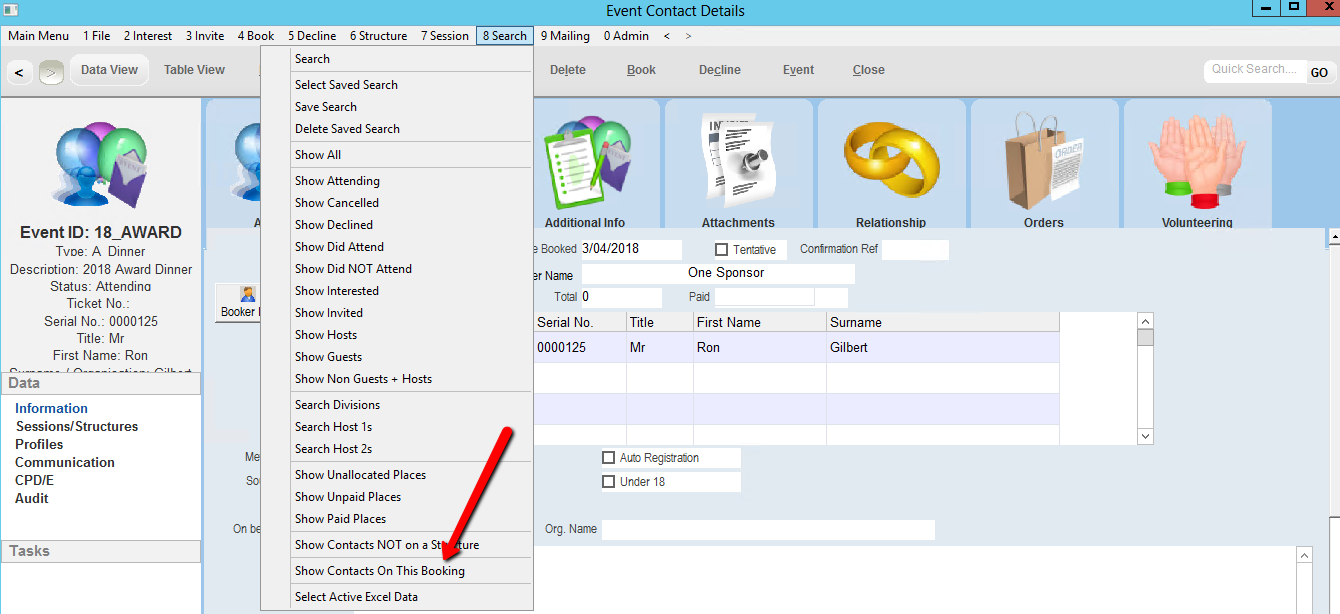This screenshot has height=614, width=1340.
Task: Go to previous record with back arrow
Action: 19,72
